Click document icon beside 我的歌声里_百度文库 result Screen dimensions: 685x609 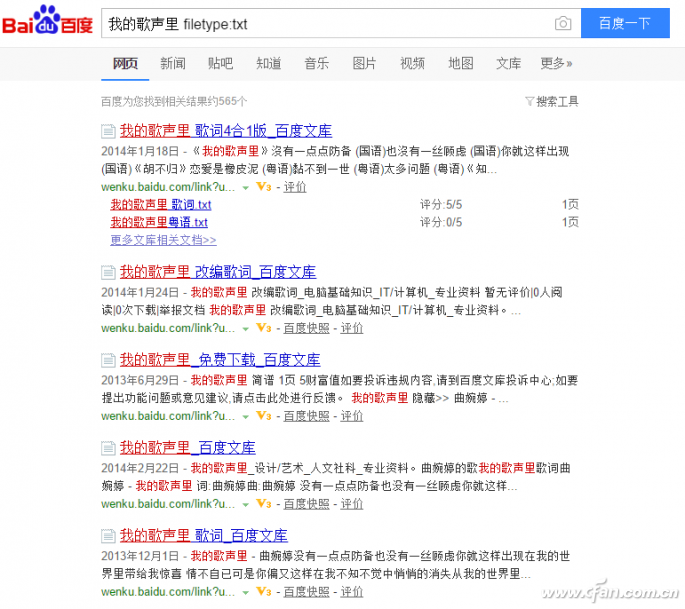108,448
